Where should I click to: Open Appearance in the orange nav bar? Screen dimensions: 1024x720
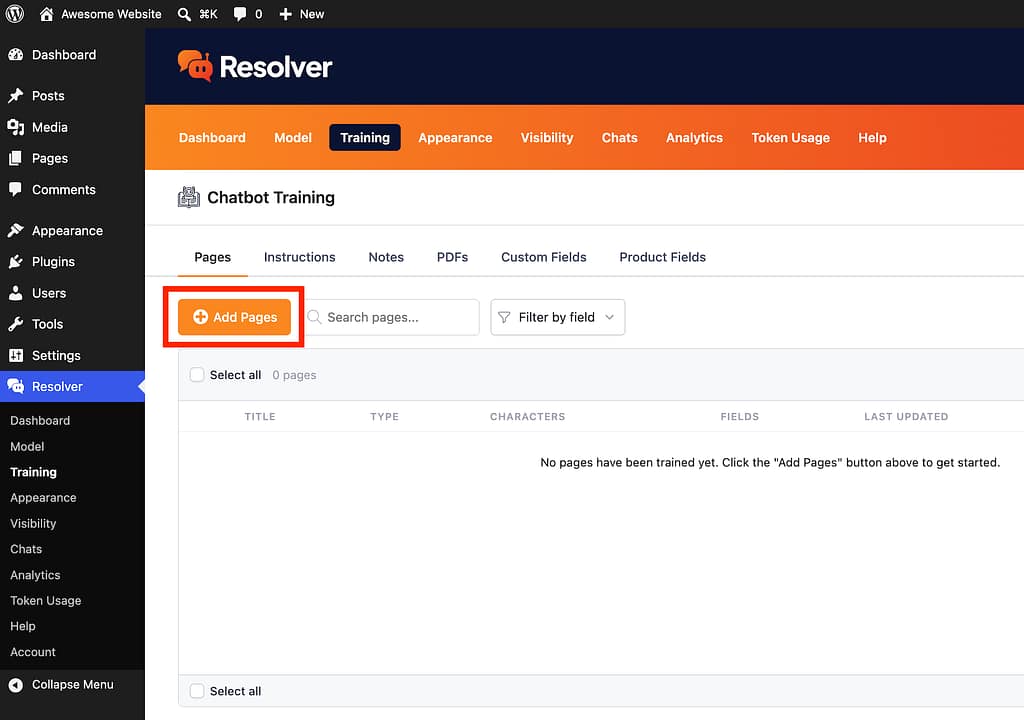[x=455, y=138]
